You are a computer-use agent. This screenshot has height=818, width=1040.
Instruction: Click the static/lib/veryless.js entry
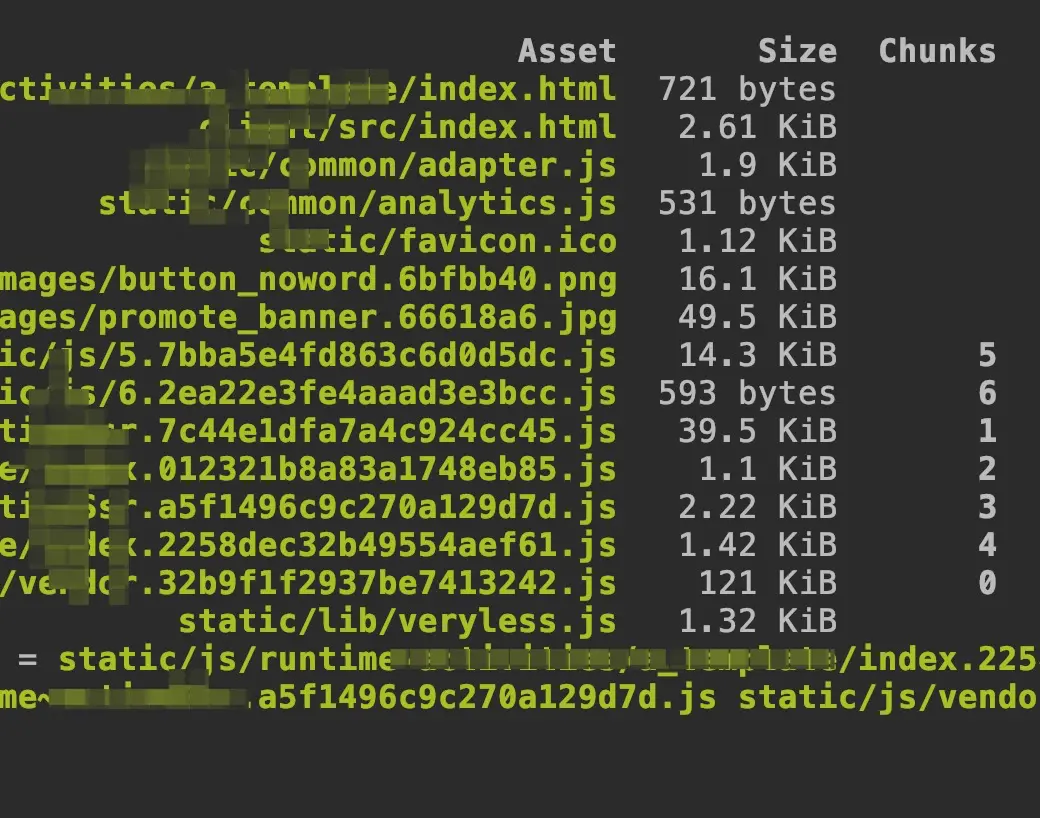(398, 621)
